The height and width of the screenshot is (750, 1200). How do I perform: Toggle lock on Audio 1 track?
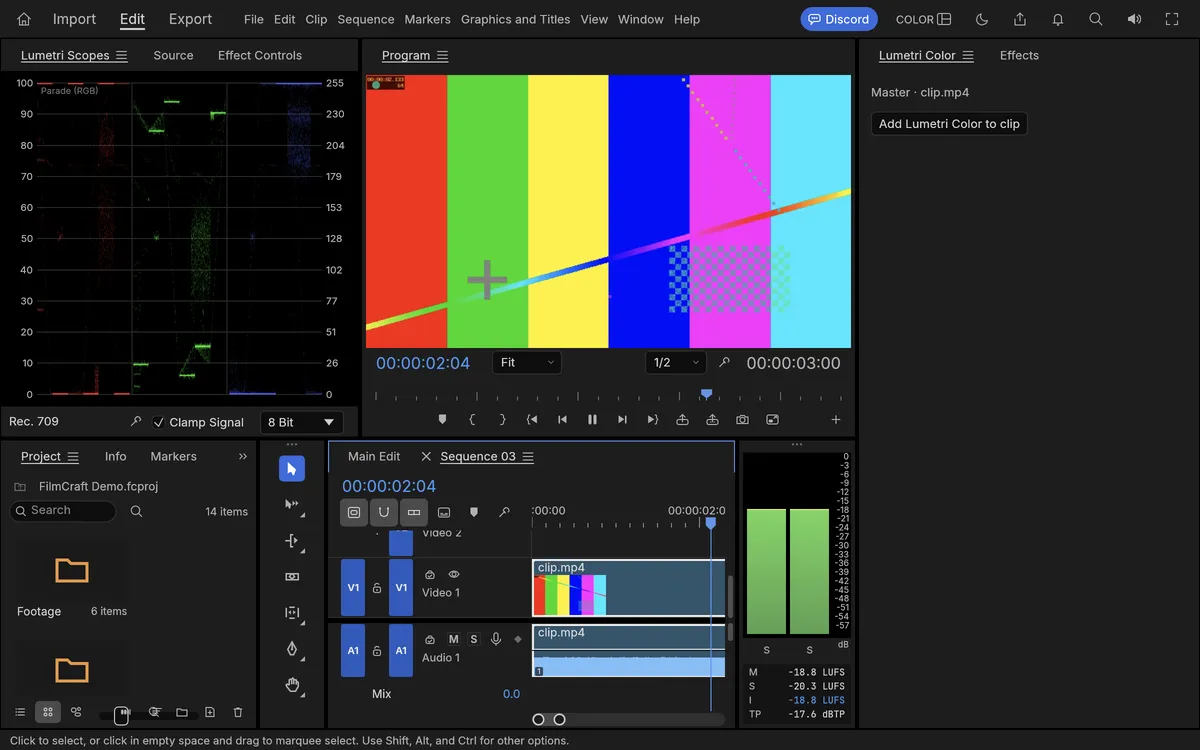tap(377, 651)
